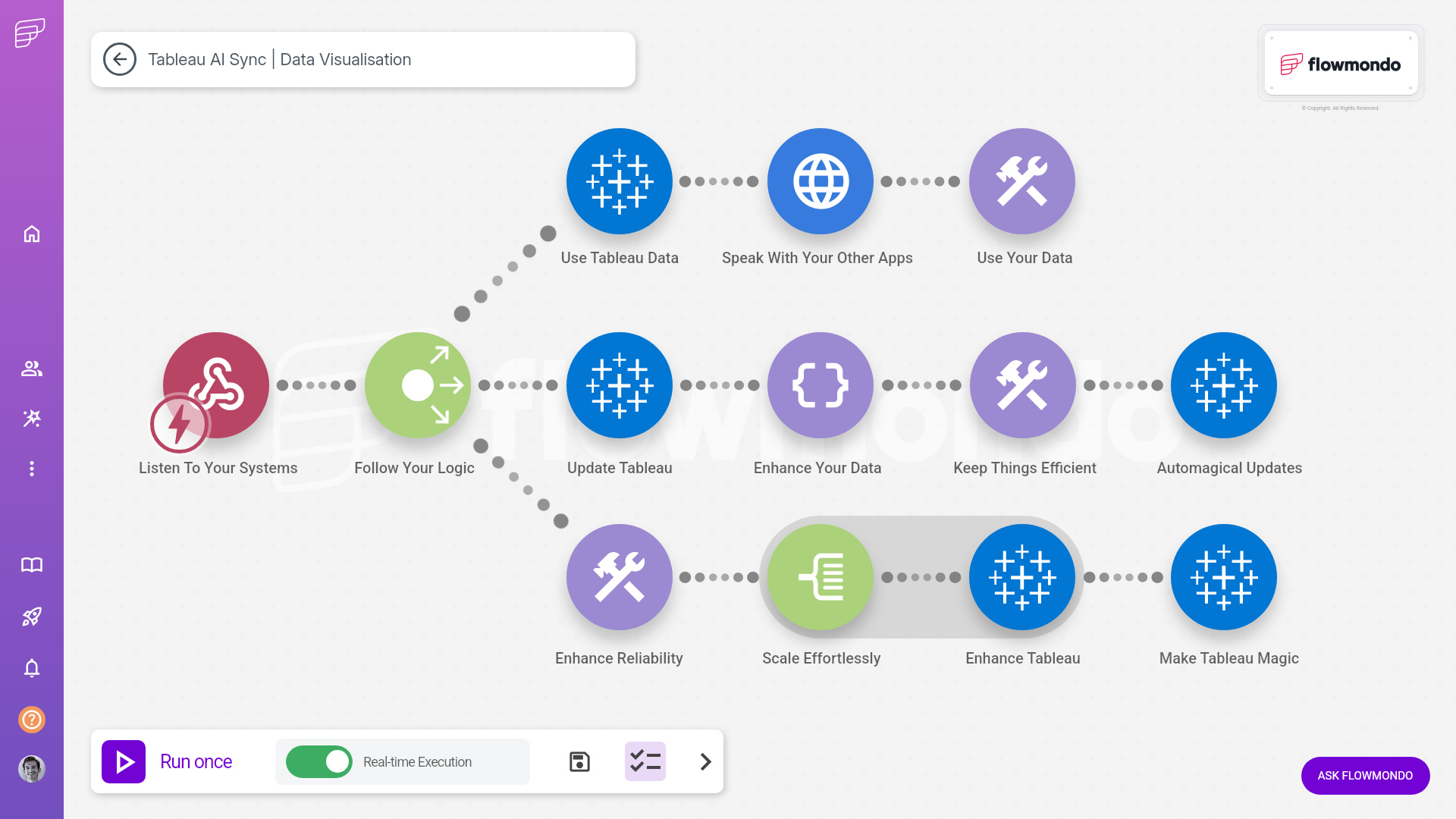Click the Real-time Execution text label

pyautogui.click(x=417, y=762)
